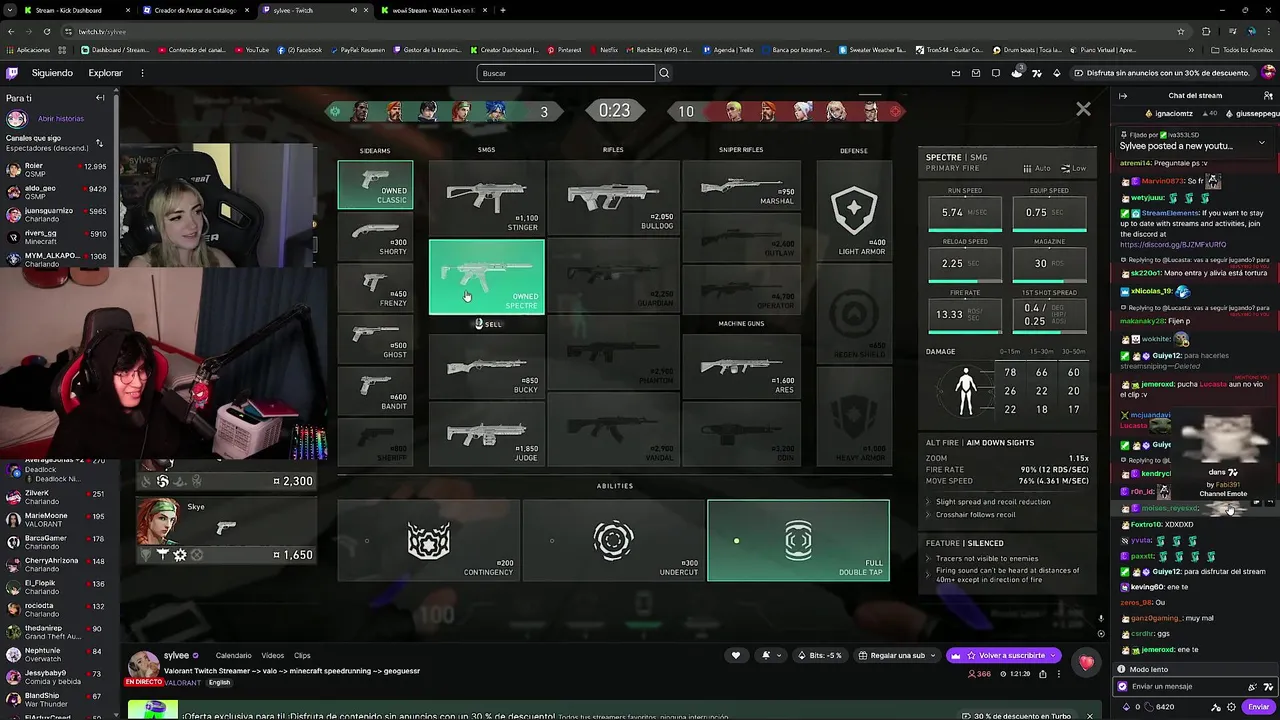Image resolution: width=1280 pixels, height=720 pixels.
Task: Mute the sylvee Twitch tab audio icon
Action: [353, 10]
